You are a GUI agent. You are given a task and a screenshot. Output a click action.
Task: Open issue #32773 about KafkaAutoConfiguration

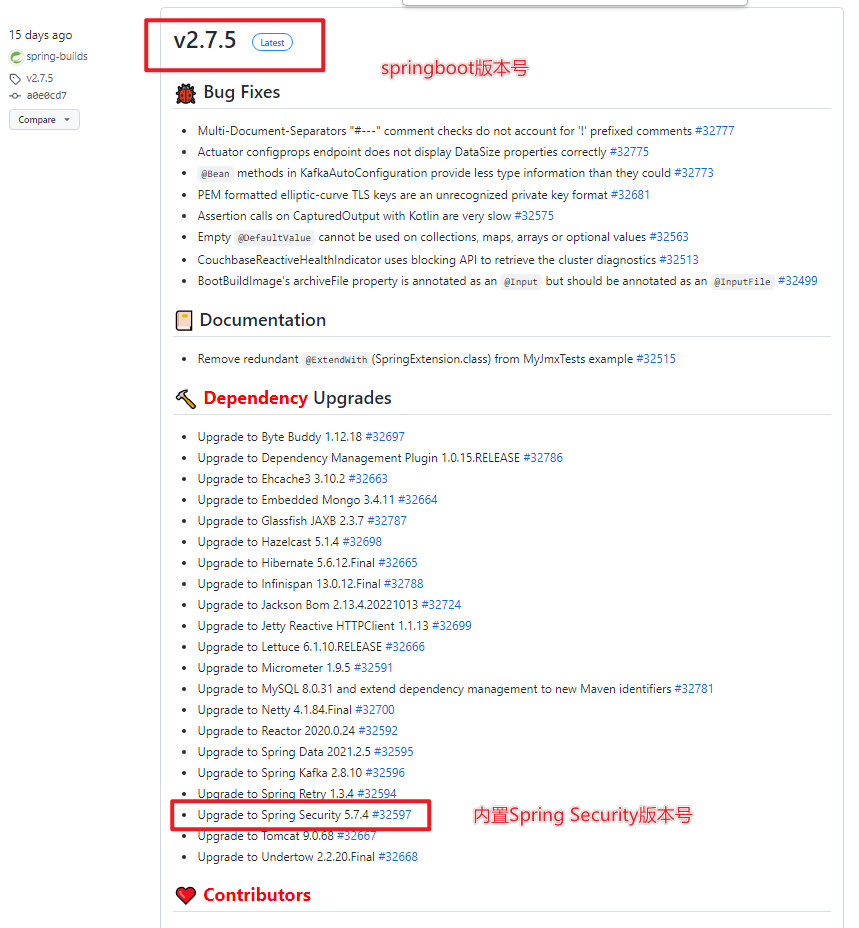694,173
